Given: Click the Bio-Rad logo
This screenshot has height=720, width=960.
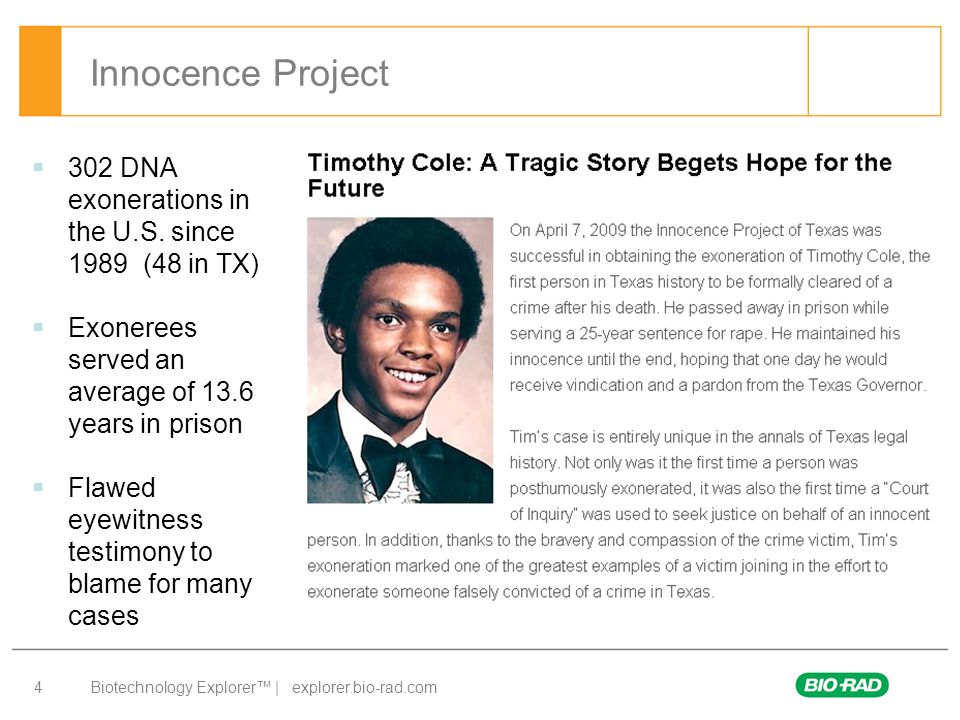Looking at the screenshot, I should pyautogui.click(x=842, y=684).
